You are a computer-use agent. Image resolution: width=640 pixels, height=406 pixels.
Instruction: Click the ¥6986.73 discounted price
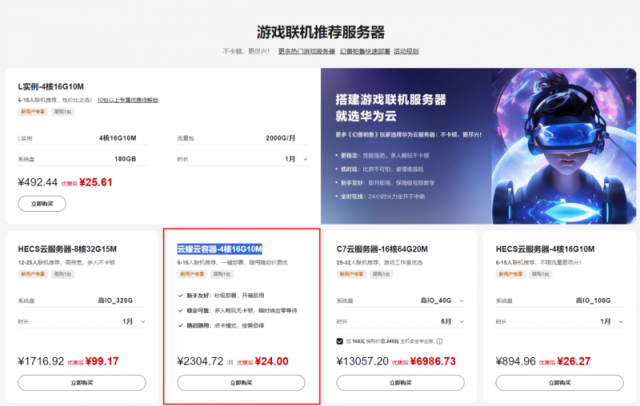(x=433, y=361)
